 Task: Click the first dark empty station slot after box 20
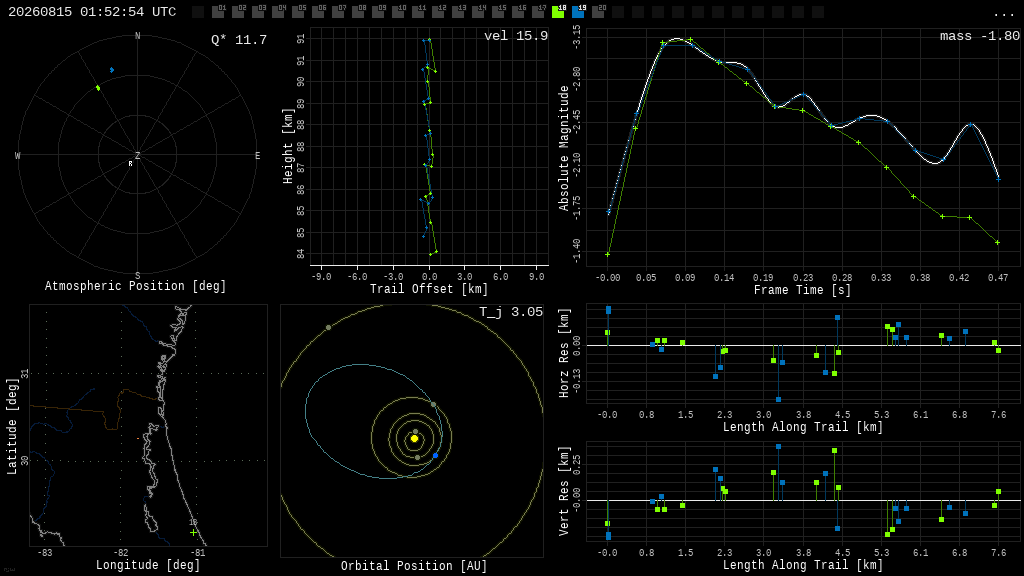click(618, 12)
